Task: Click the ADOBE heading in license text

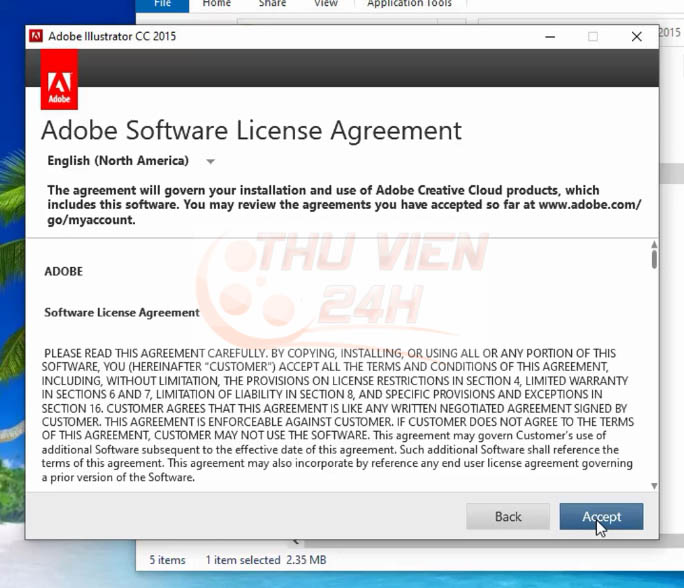Action: [64, 271]
